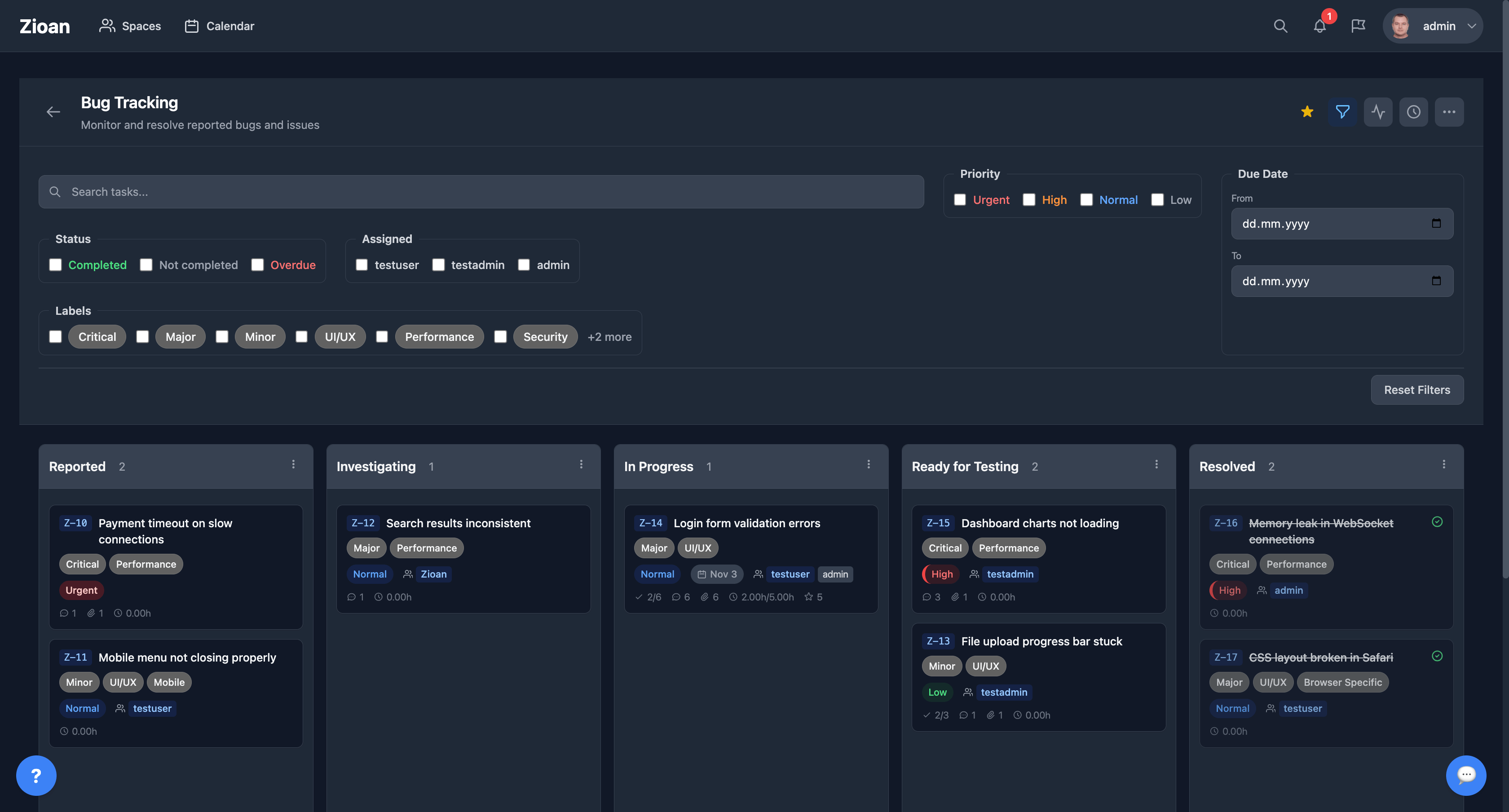Image resolution: width=1509 pixels, height=812 pixels.
Task: Enable the Overdue status filter
Action: pyautogui.click(x=257, y=265)
